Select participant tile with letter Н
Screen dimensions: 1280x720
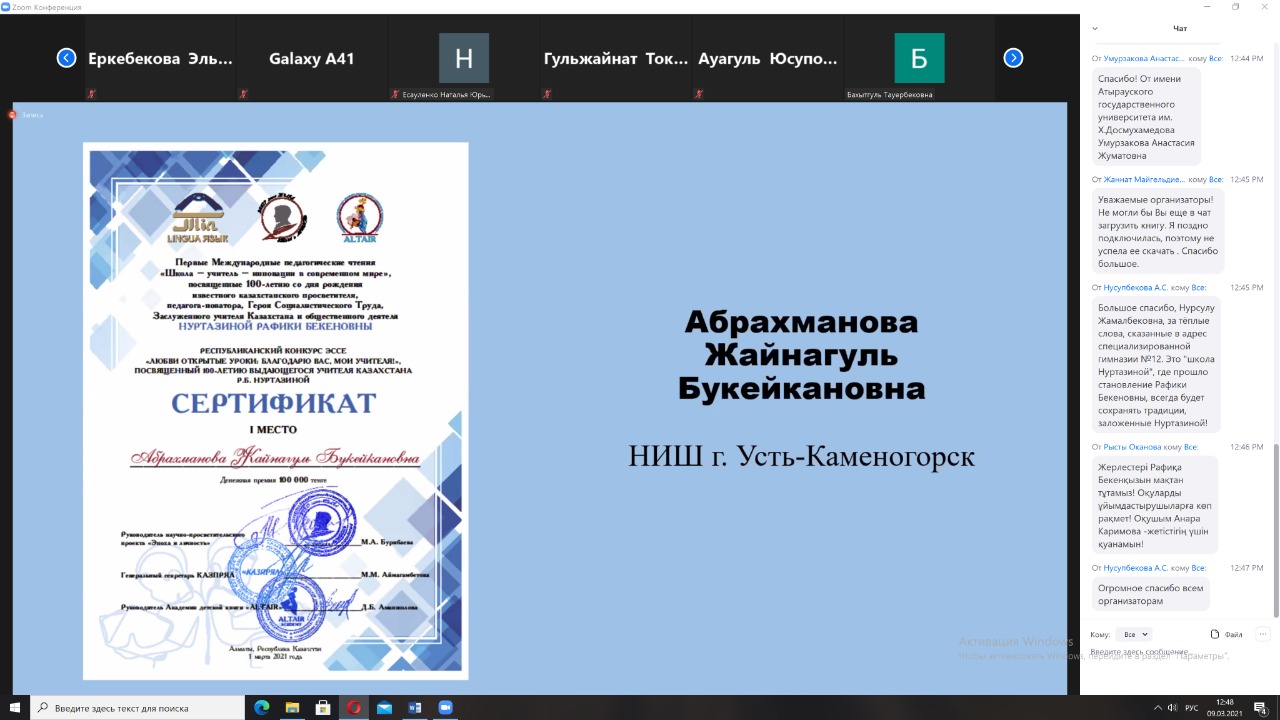click(464, 59)
